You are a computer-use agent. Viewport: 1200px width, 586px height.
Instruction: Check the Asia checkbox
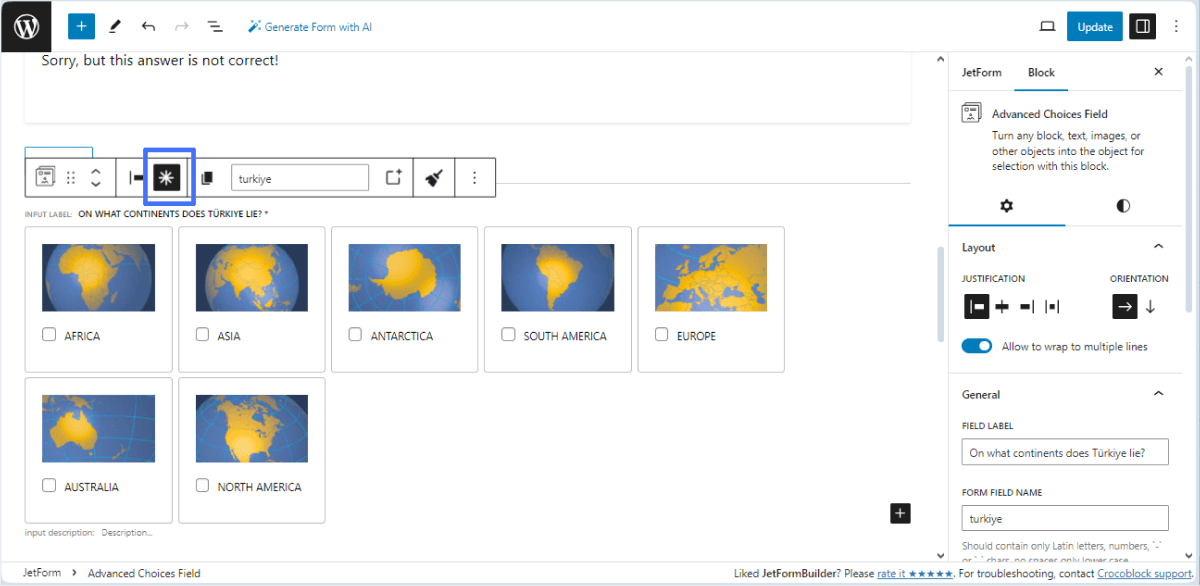pyautogui.click(x=203, y=335)
